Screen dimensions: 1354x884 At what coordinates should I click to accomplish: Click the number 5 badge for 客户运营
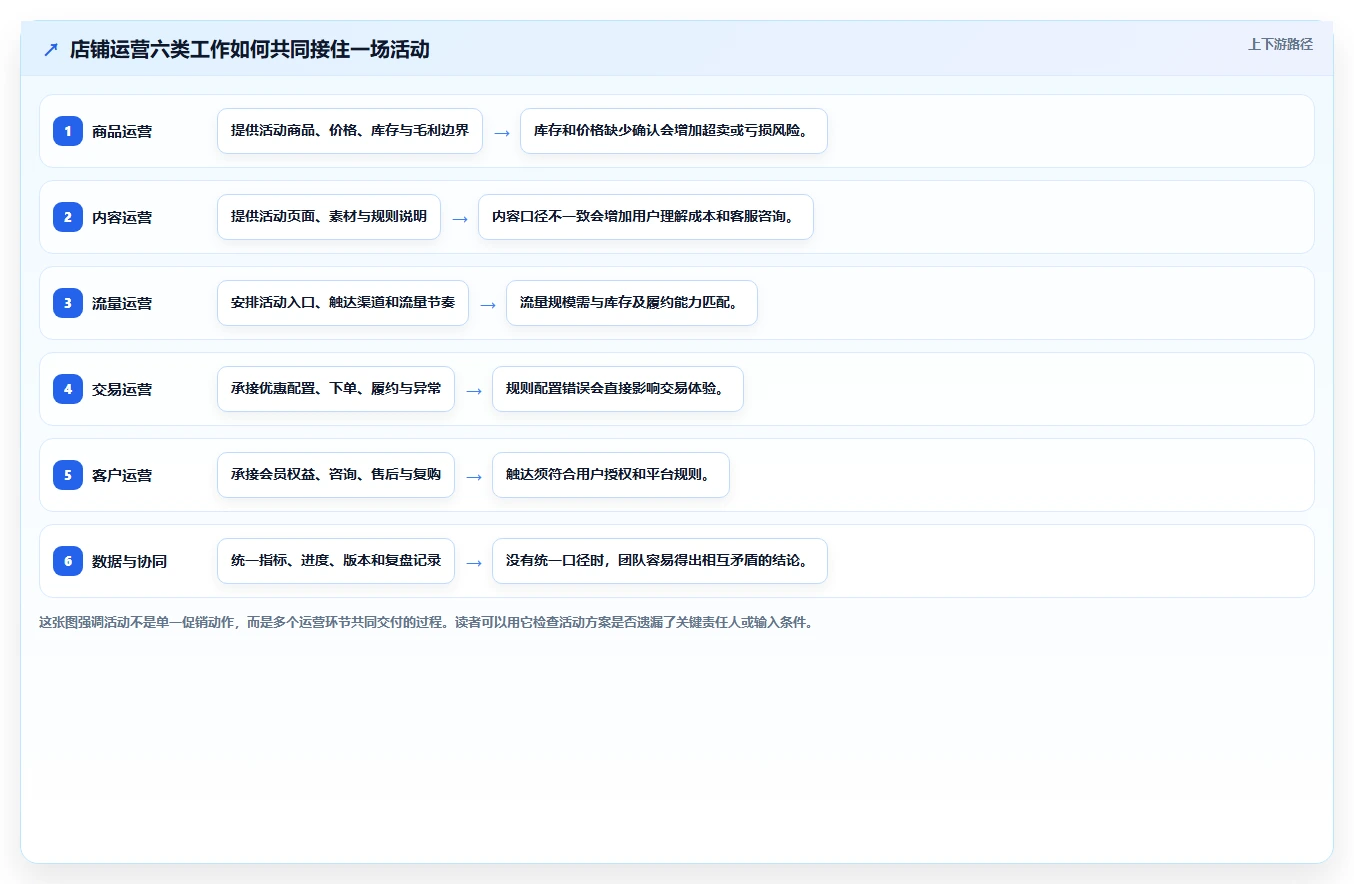pos(68,475)
